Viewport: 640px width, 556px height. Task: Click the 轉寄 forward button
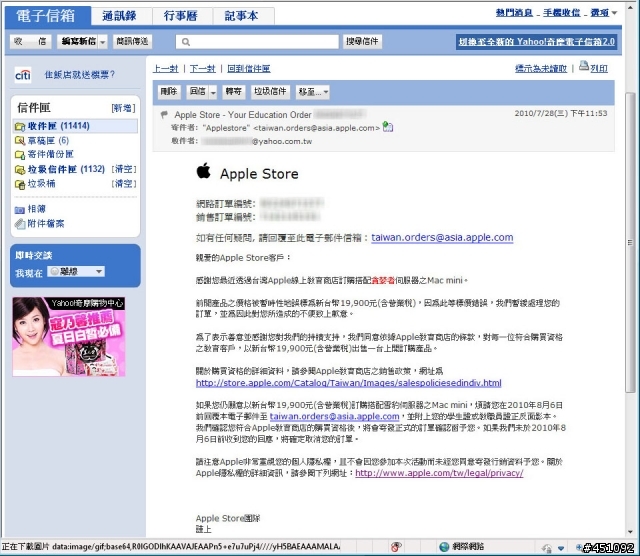(233, 91)
